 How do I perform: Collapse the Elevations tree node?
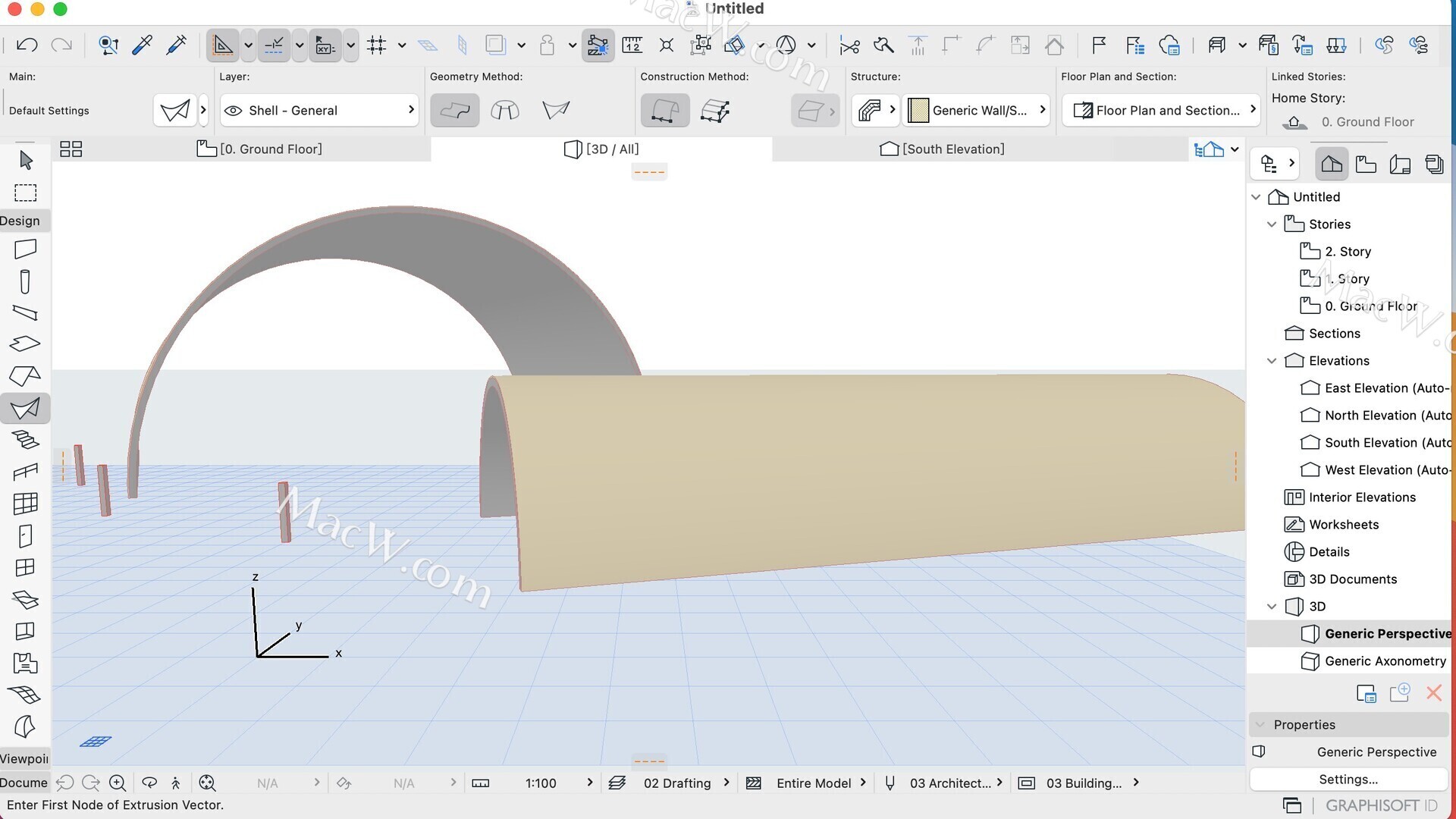[1272, 361]
